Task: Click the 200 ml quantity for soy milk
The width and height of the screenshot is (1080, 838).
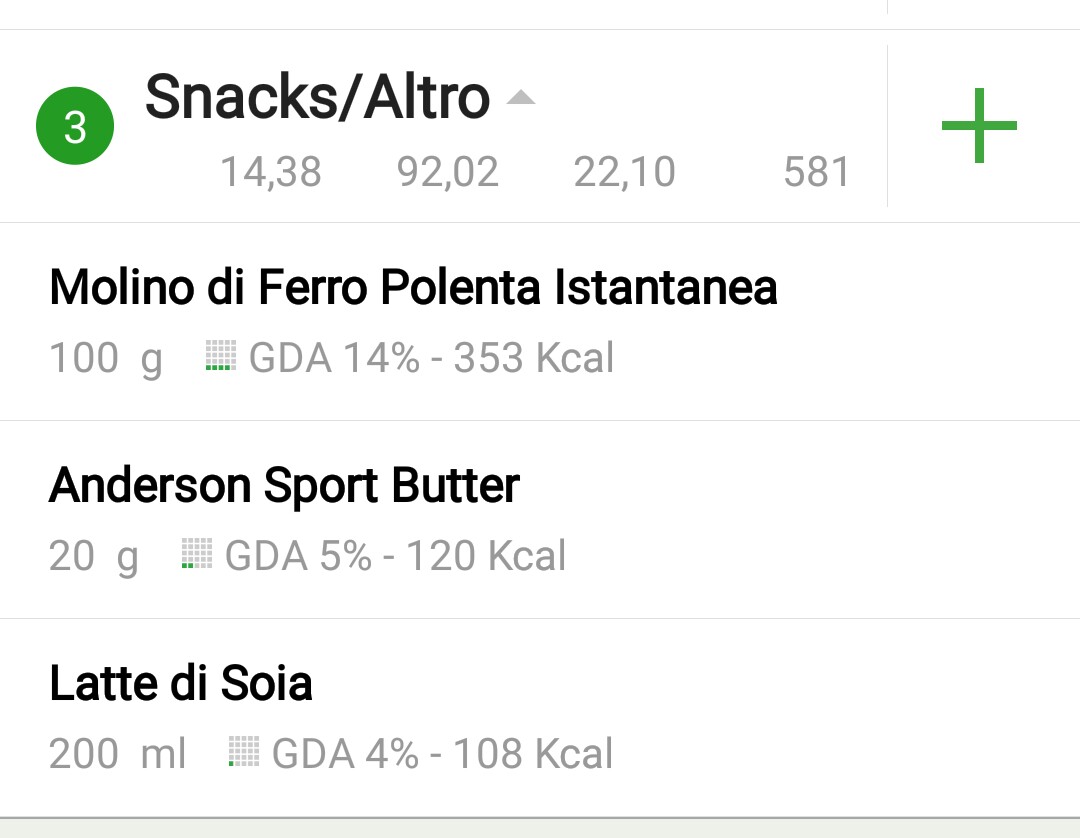Action: pyautogui.click(x=117, y=753)
